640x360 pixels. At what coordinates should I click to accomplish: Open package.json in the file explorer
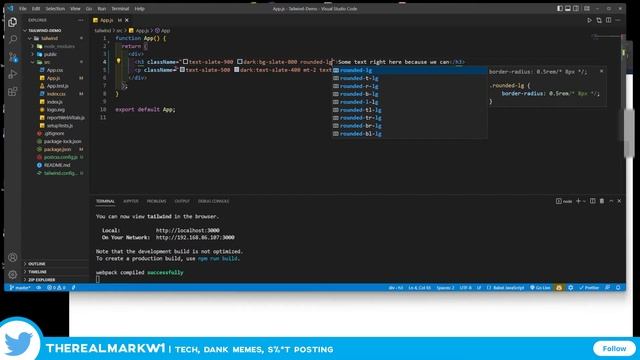pyautogui.click(x=57, y=149)
